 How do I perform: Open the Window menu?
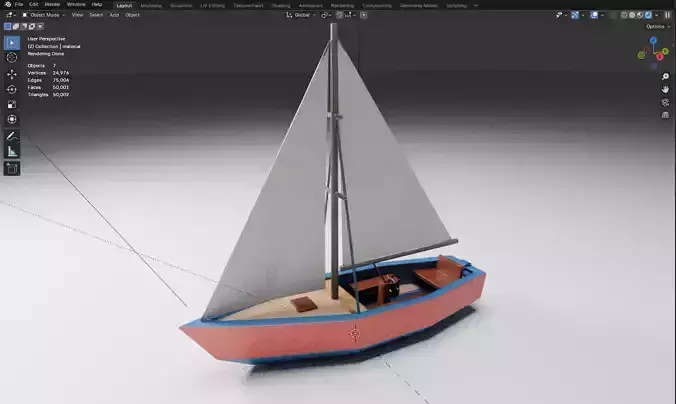(x=76, y=4)
